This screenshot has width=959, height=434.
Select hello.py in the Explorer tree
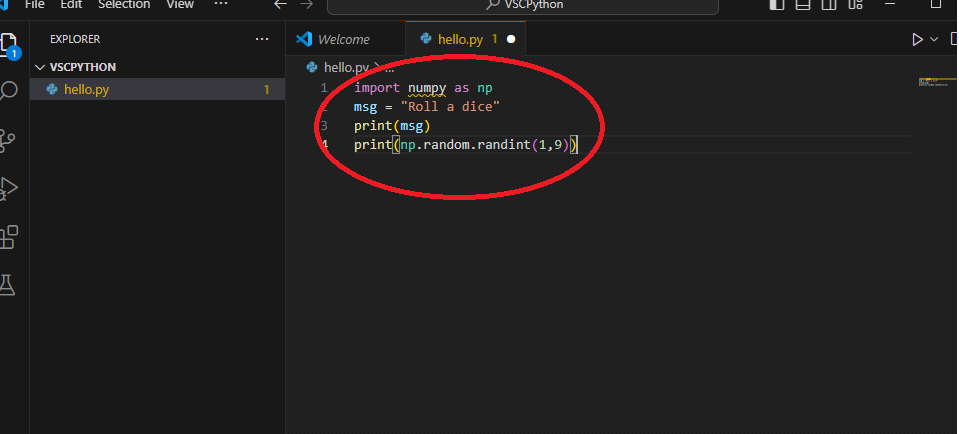(x=86, y=89)
